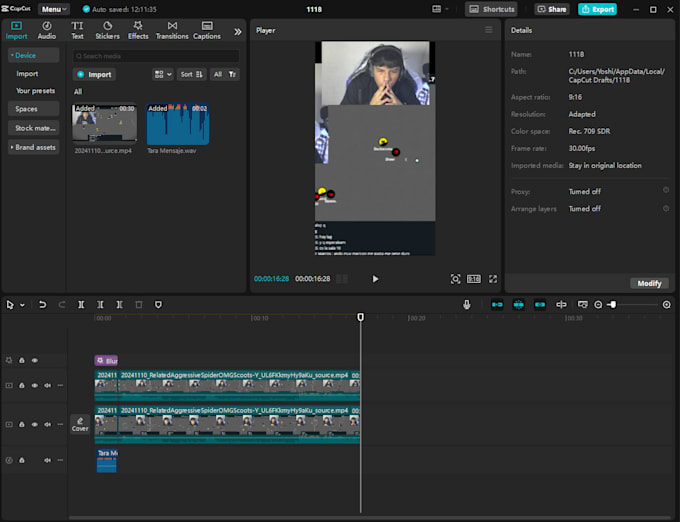The height and width of the screenshot is (522, 680).
Task: Open the Transitions tab
Action: pyautogui.click(x=172, y=30)
